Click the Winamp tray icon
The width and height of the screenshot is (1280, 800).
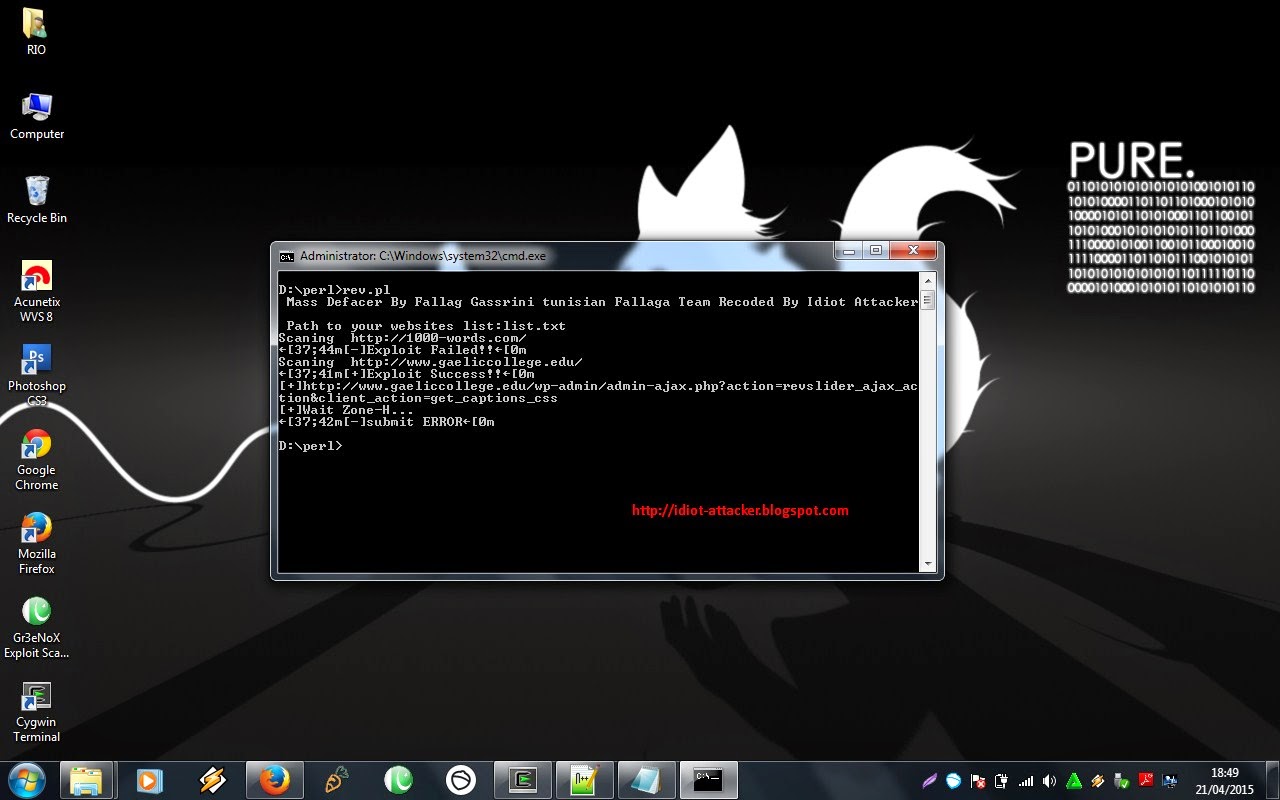point(1098,780)
